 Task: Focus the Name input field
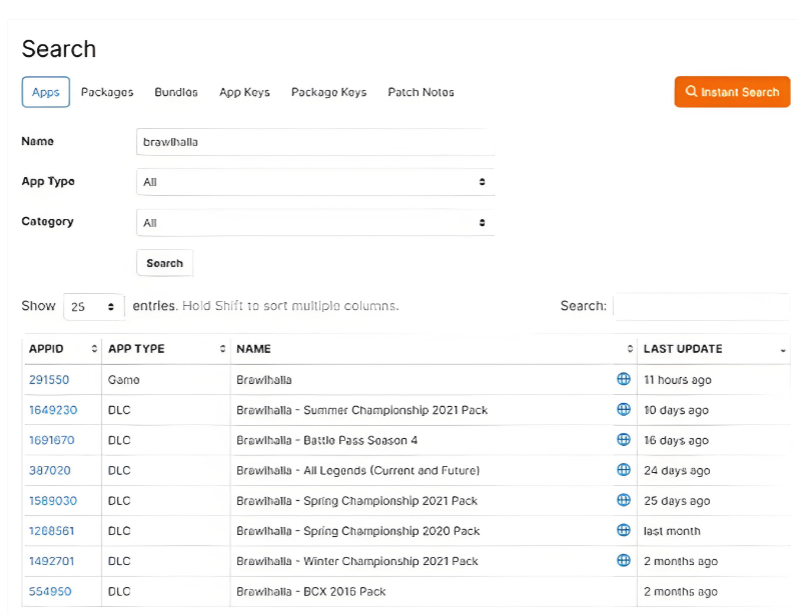315,142
